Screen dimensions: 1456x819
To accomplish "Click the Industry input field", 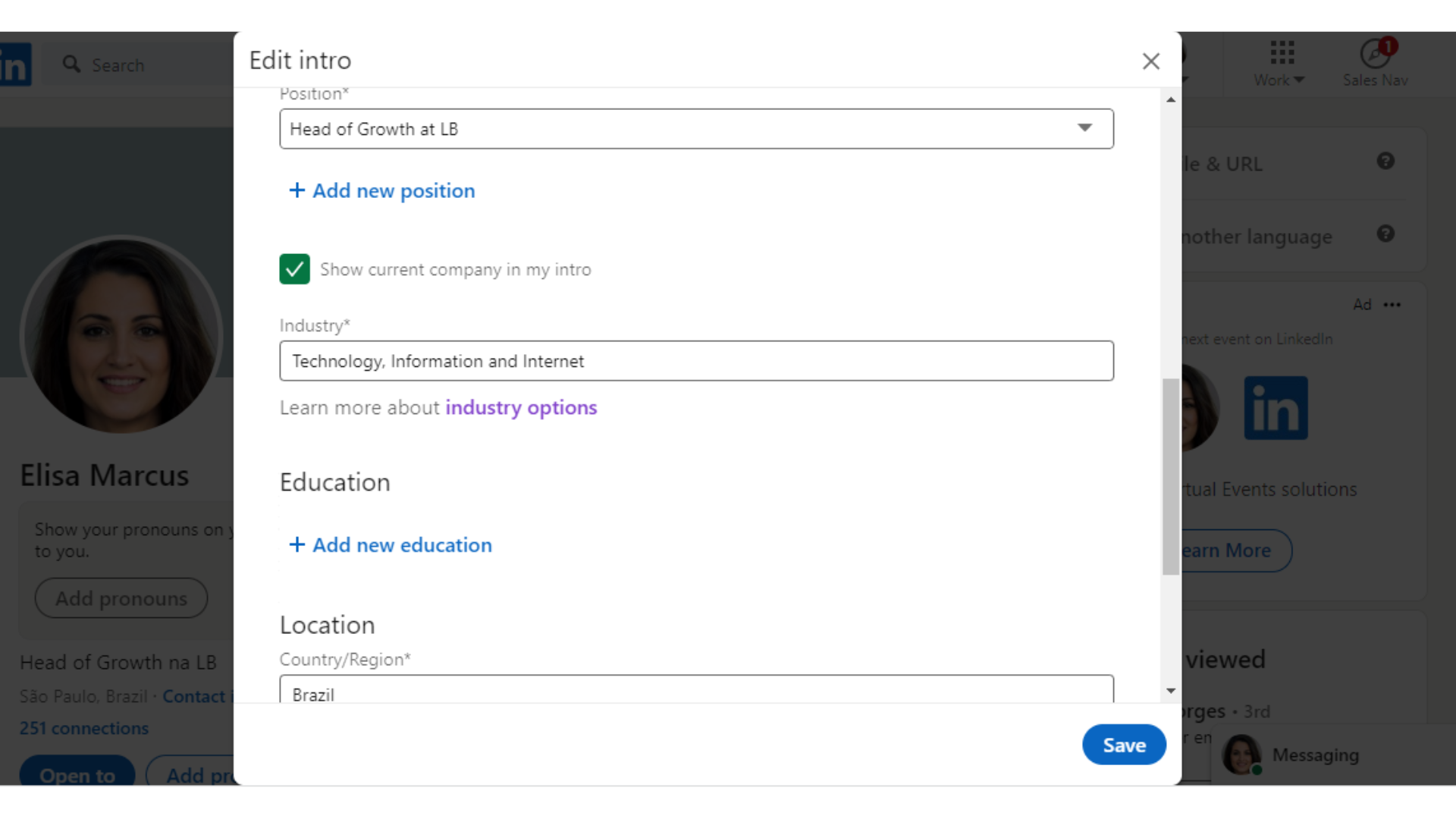I will (695, 361).
